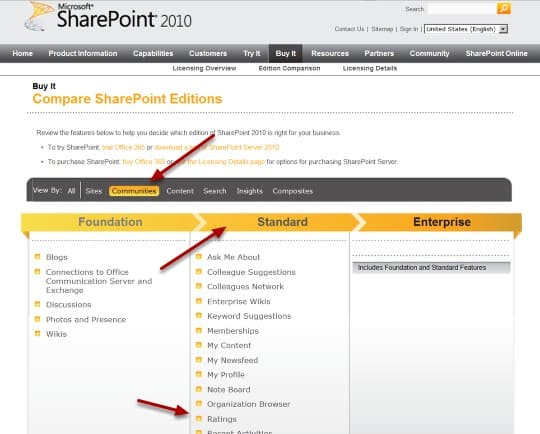Select the Buy It menu item
Image resolution: width=540 pixels, height=434 pixels.
pyautogui.click(x=285, y=53)
